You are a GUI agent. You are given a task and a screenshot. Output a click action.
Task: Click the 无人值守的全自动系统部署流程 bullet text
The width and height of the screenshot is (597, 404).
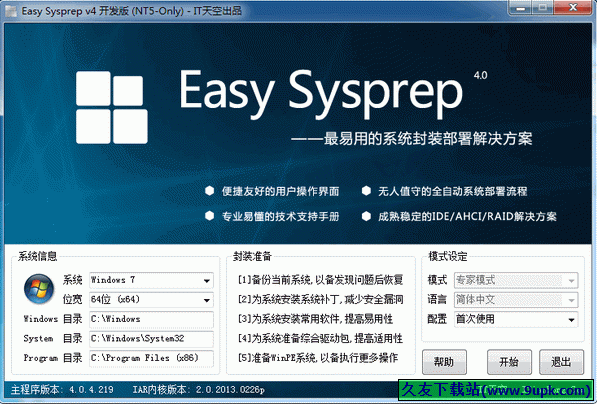pos(453,191)
